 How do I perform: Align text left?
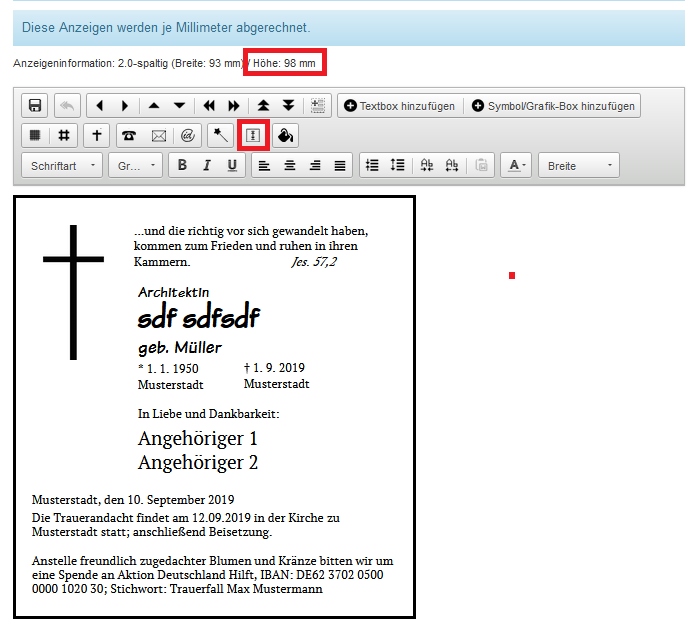pyautogui.click(x=265, y=166)
